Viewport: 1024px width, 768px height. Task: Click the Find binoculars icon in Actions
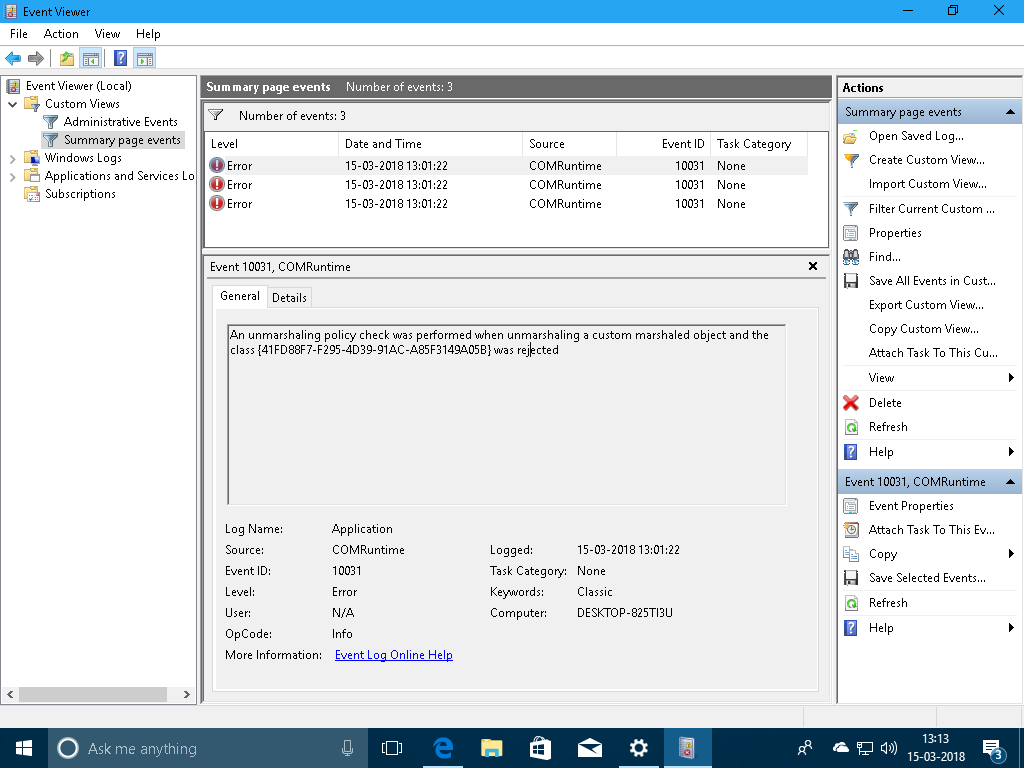(851, 257)
